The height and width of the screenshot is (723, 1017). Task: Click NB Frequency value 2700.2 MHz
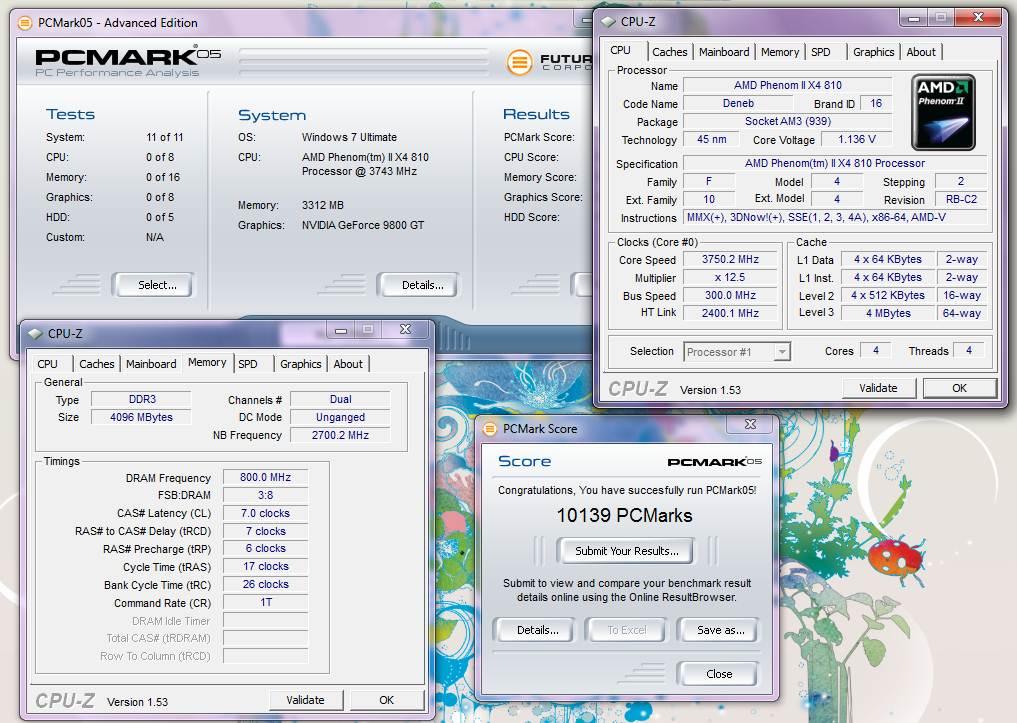(x=340, y=435)
